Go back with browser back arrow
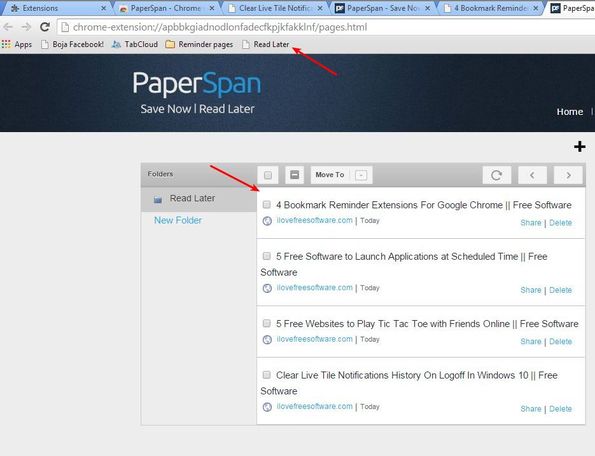 tap(8, 27)
